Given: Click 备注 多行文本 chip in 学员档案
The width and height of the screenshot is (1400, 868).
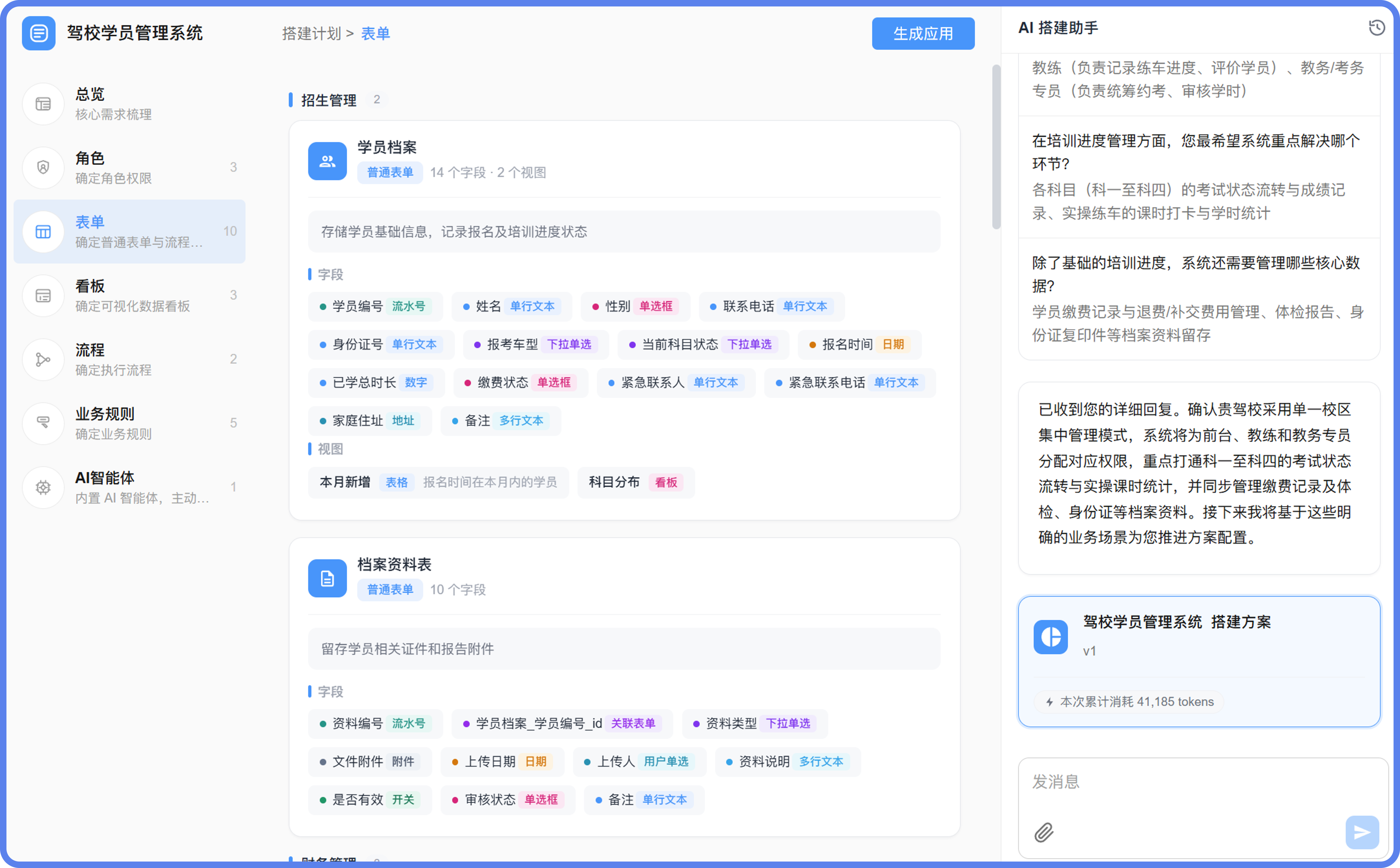Looking at the screenshot, I should point(501,421).
